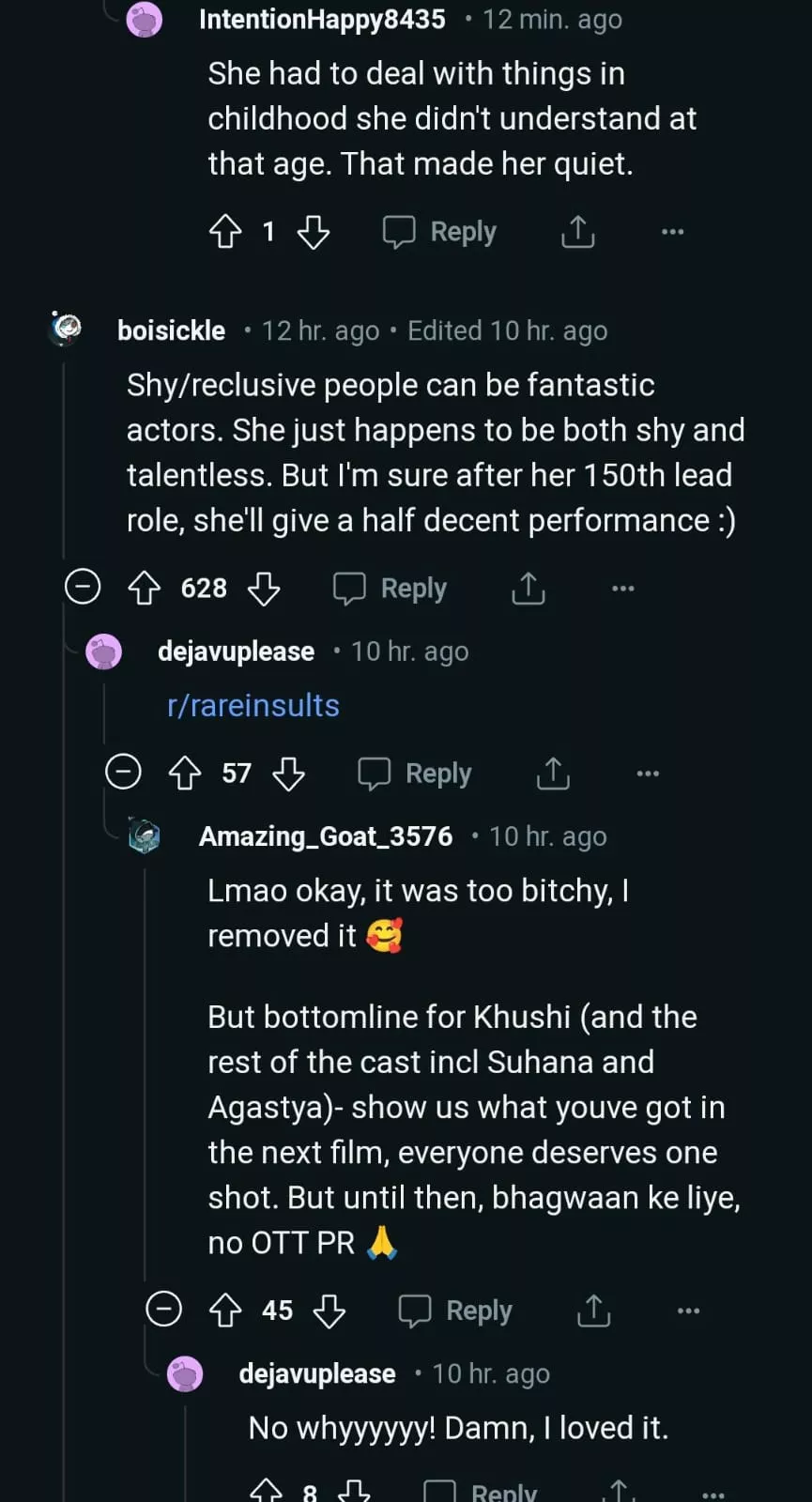Open more options for Amazing_Goat_3576's comment
Viewport: 812px width, 1502px height.
[688, 1310]
